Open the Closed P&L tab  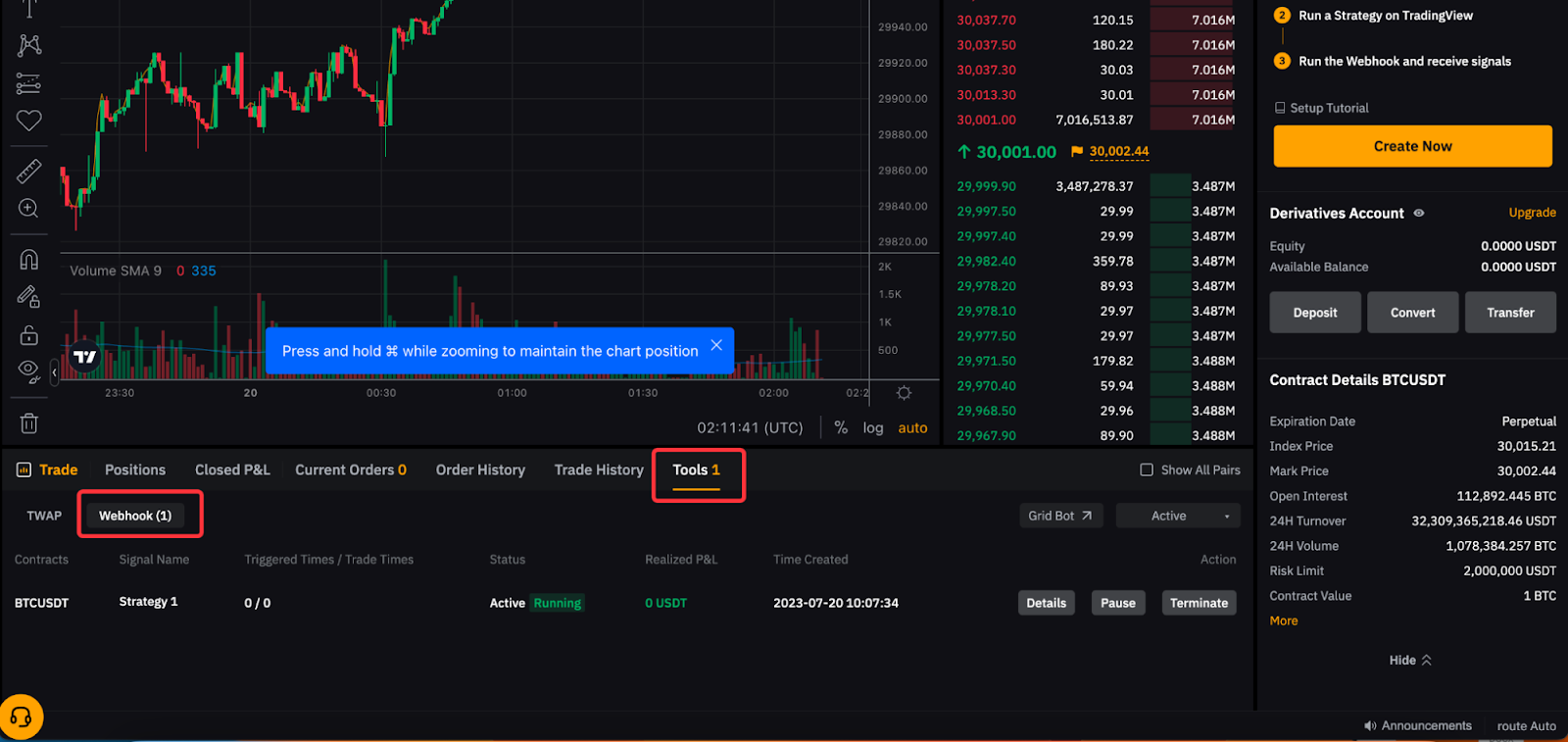232,470
